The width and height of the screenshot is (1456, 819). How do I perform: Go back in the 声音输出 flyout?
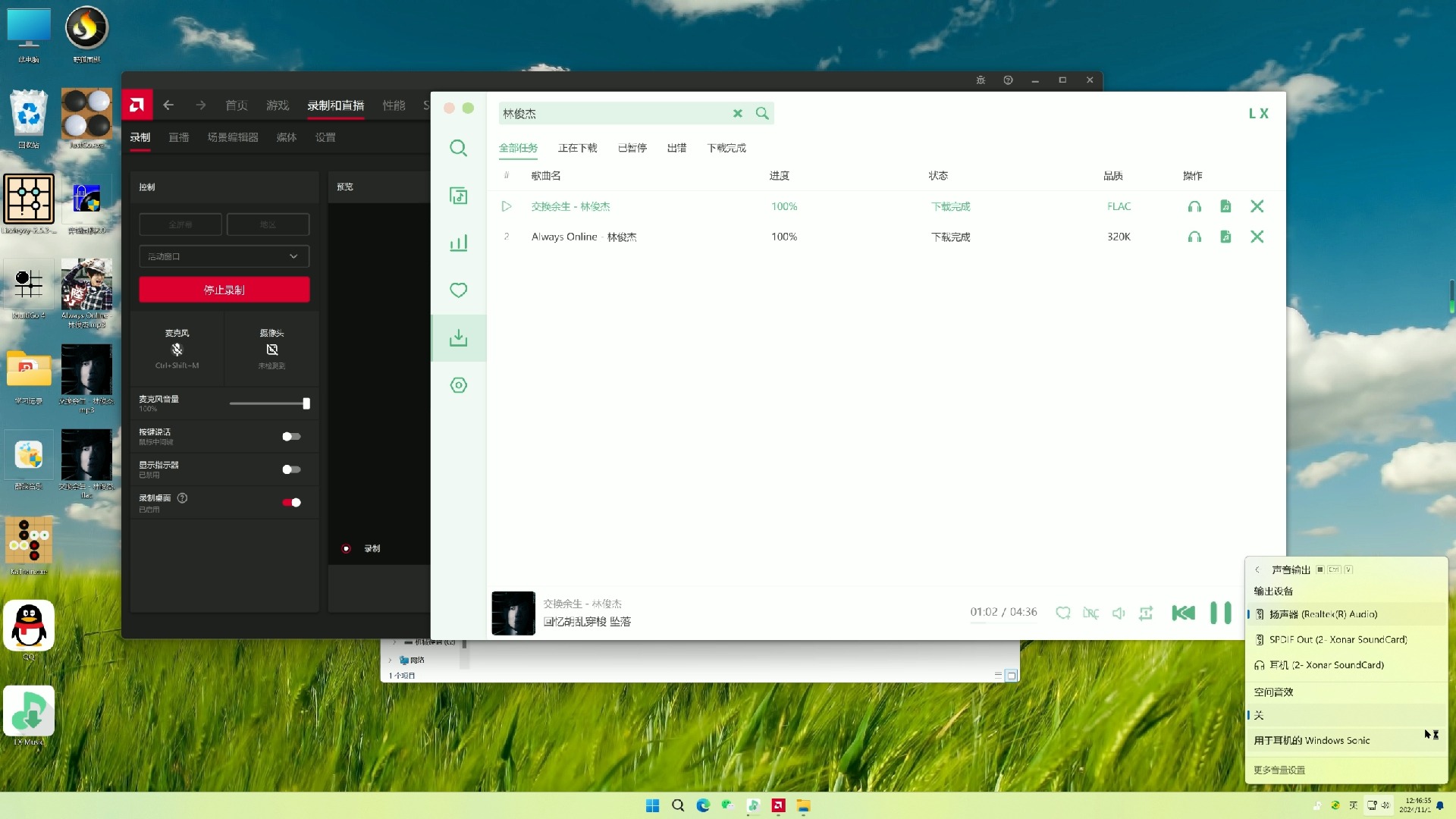click(1257, 570)
